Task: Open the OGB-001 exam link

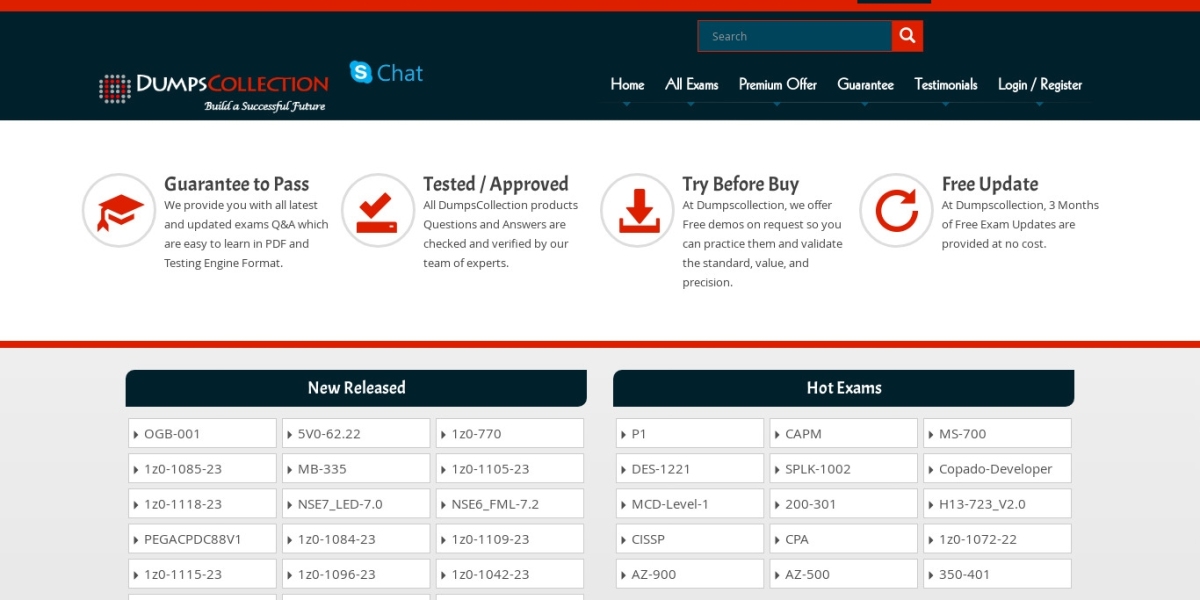Action: pos(172,434)
